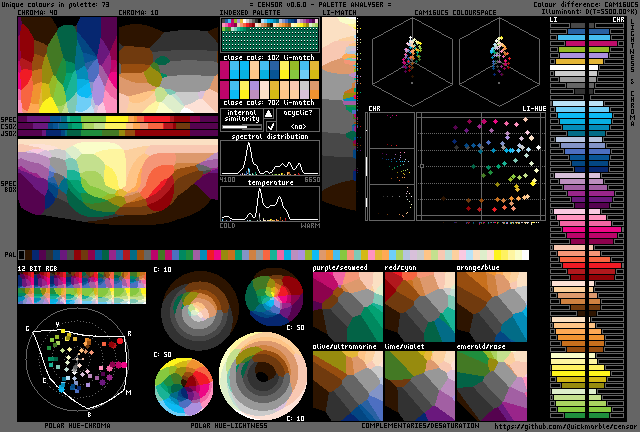Open the temperature cold-warm graph

click(x=270, y=204)
